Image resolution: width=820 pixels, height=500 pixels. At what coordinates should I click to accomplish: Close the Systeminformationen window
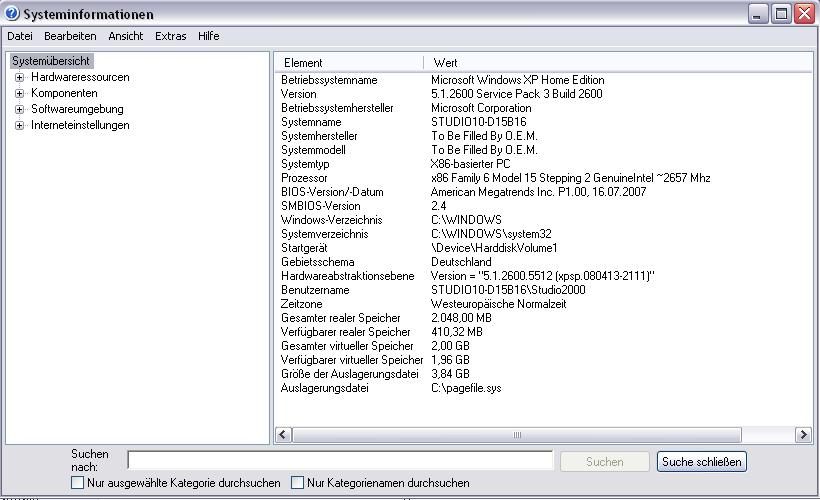click(805, 14)
